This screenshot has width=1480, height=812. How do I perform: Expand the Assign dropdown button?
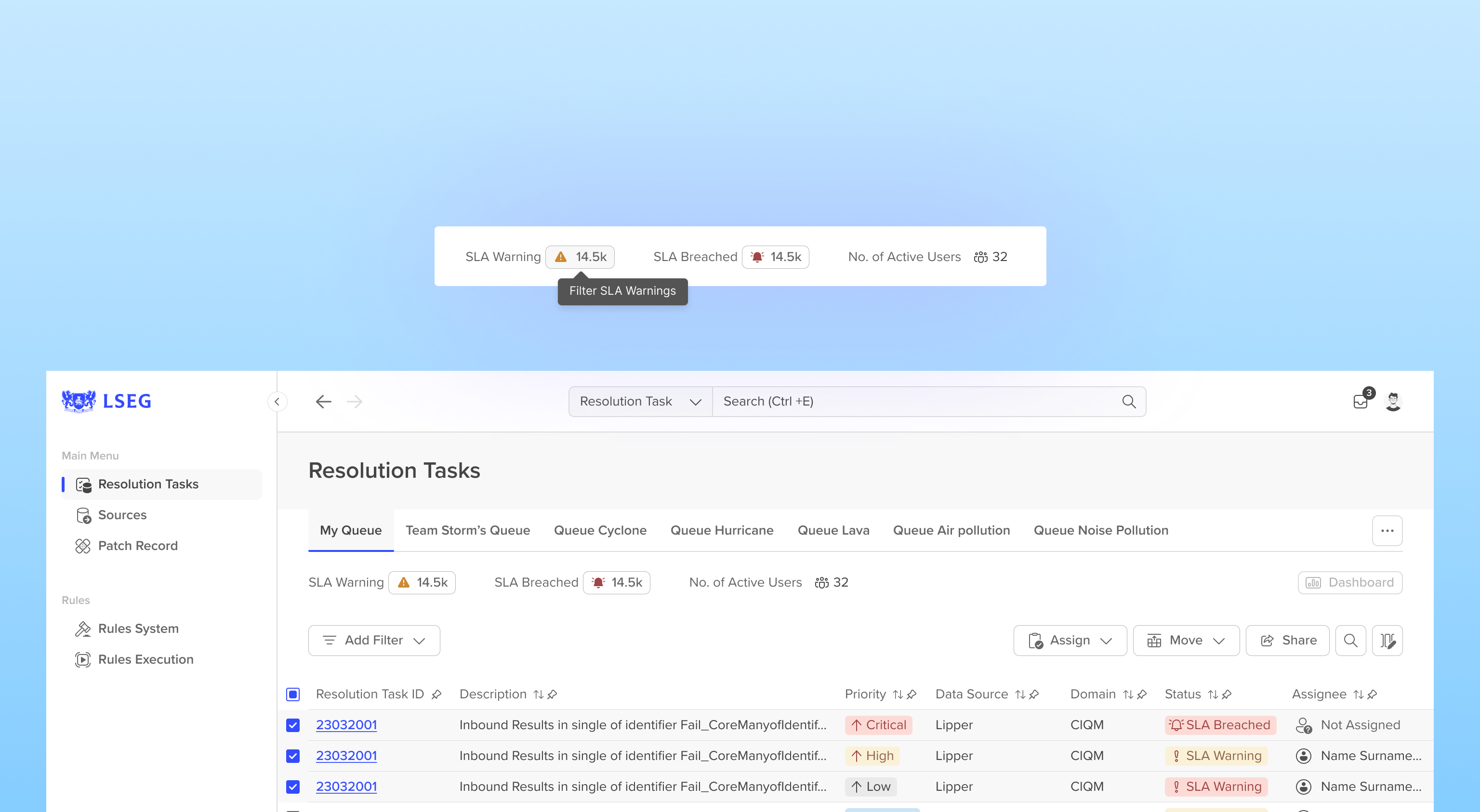coord(1070,640)
